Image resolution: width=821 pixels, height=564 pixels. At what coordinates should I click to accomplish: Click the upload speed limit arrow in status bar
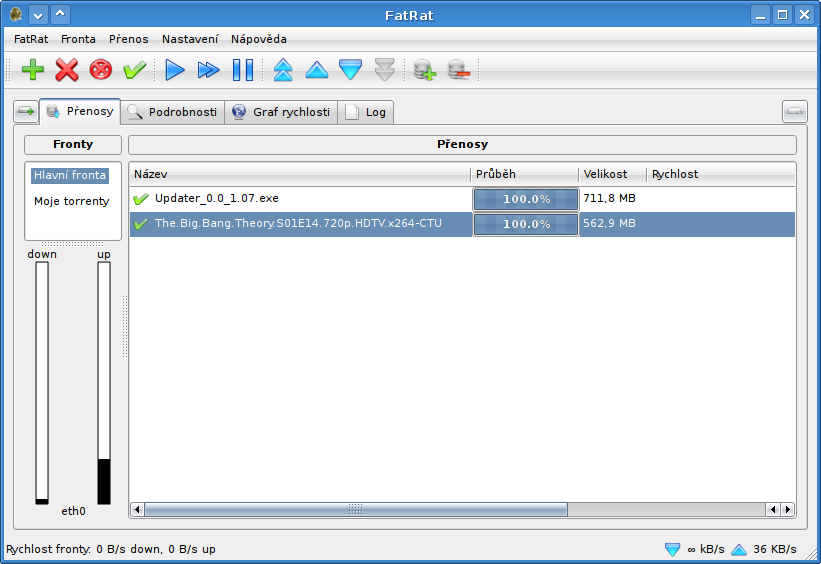click(739, 549)
